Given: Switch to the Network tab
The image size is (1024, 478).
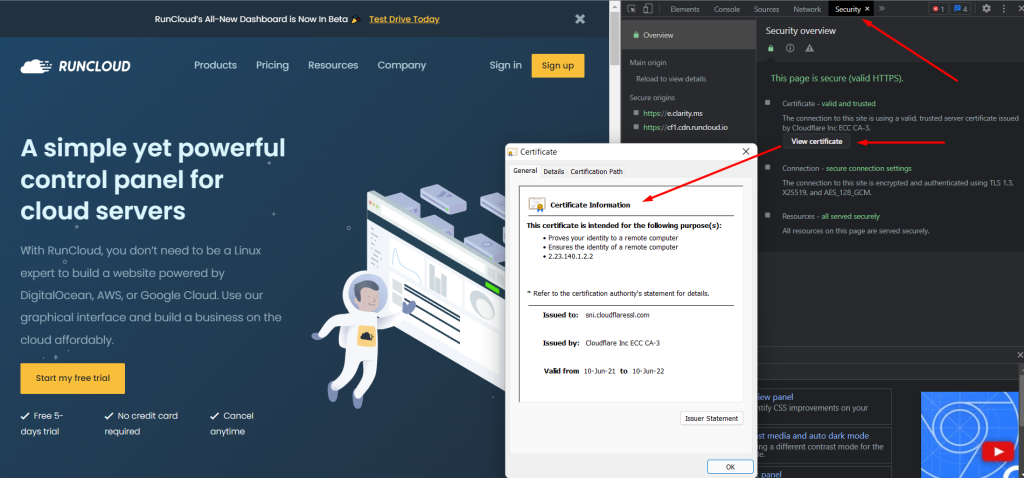Looking at the screenshot, I should [x=807, y=9].
